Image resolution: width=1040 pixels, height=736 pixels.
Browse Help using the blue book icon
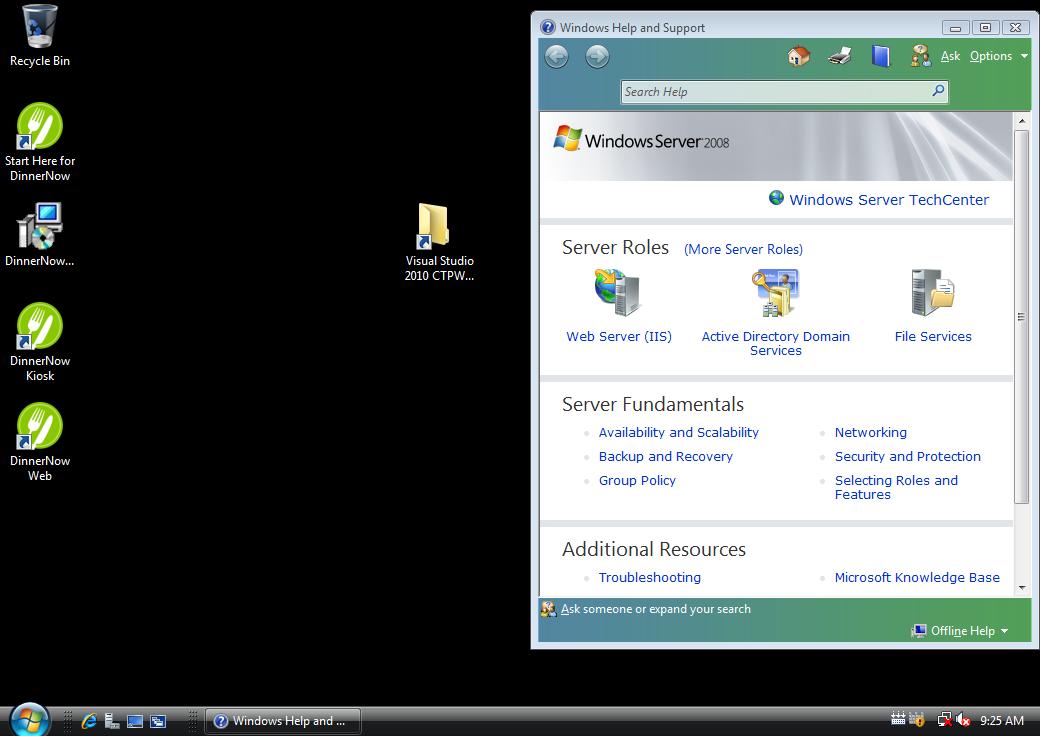(x=880, y=56)
